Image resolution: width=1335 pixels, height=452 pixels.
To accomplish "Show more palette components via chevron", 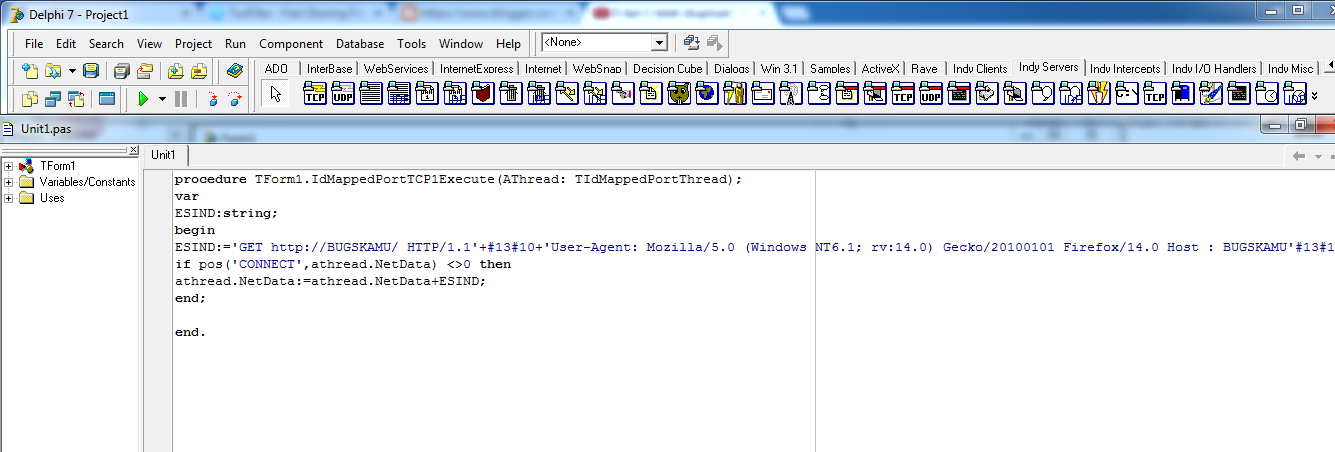I will click(1314, 96).
